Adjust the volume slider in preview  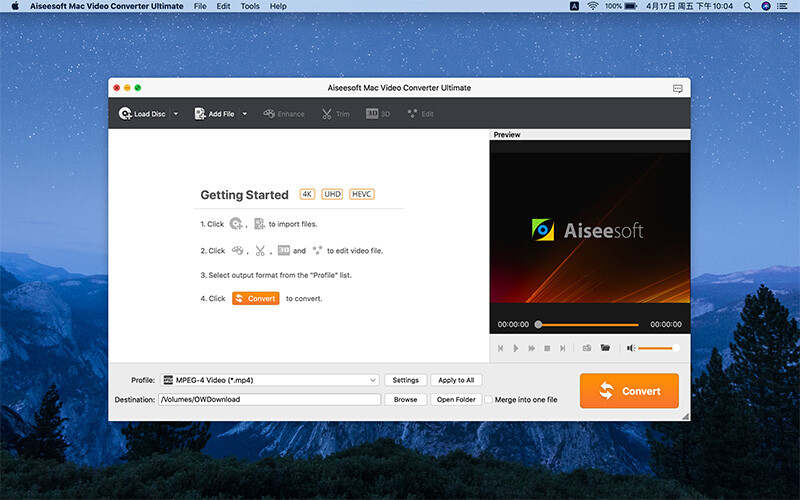[658, 348]
